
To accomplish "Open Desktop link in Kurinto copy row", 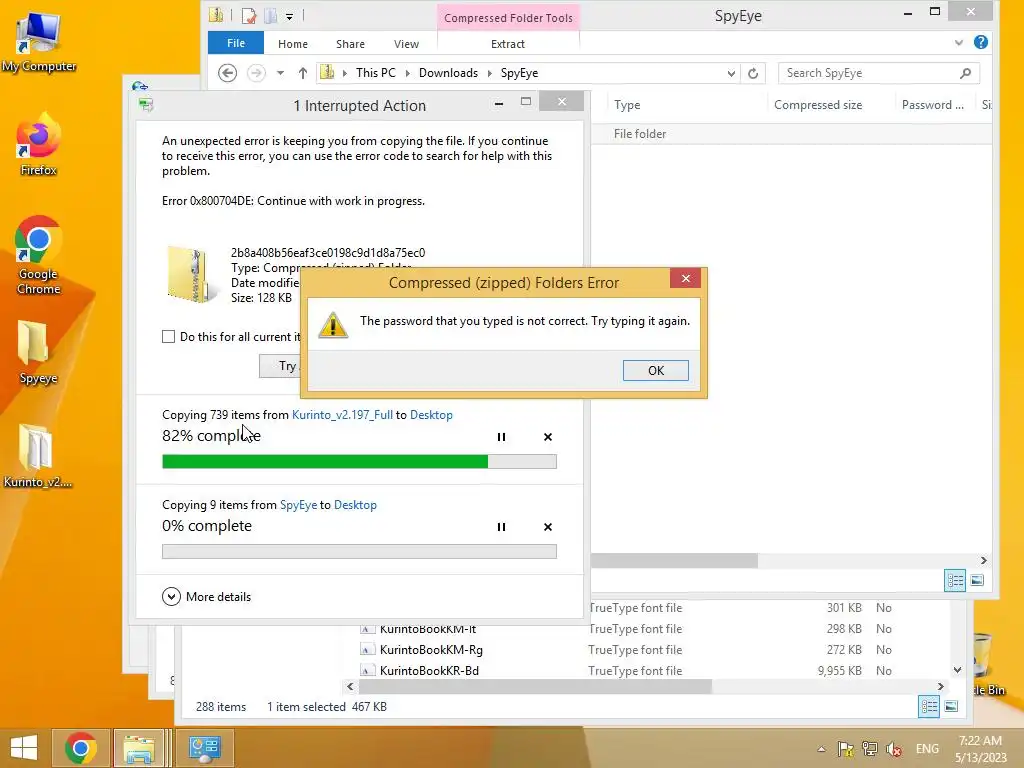I will pyautogui.click(x=431, y=415).
